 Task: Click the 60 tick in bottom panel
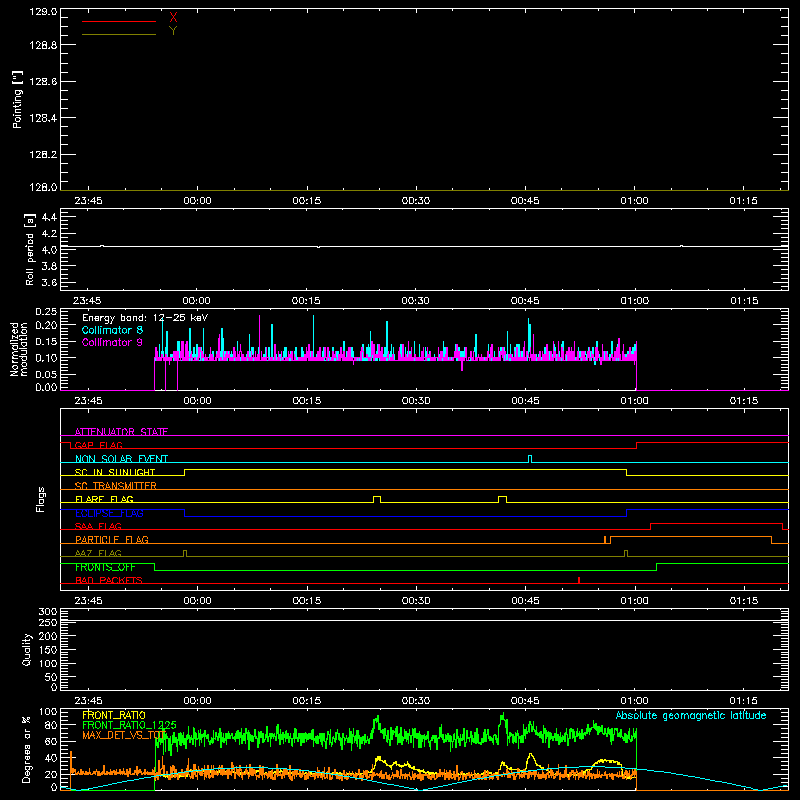(51, 741)
